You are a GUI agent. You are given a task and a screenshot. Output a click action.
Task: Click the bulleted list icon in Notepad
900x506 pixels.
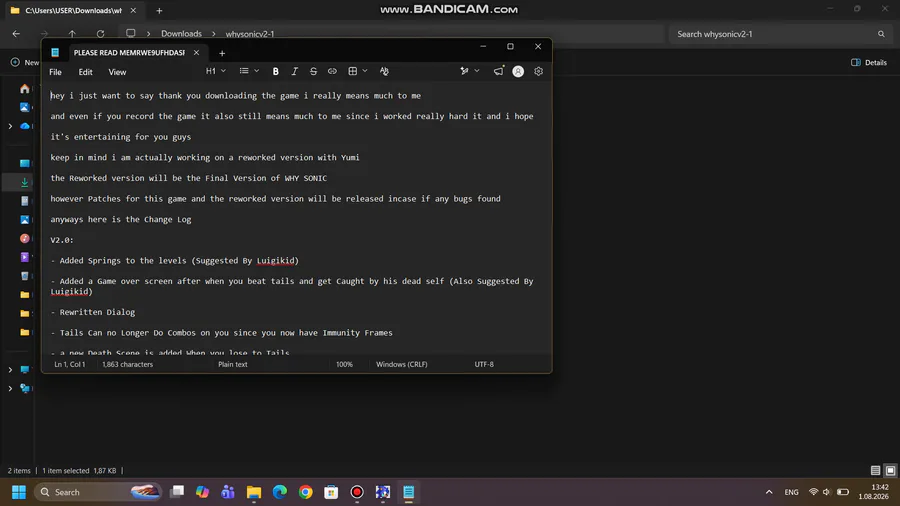point(244,71)
